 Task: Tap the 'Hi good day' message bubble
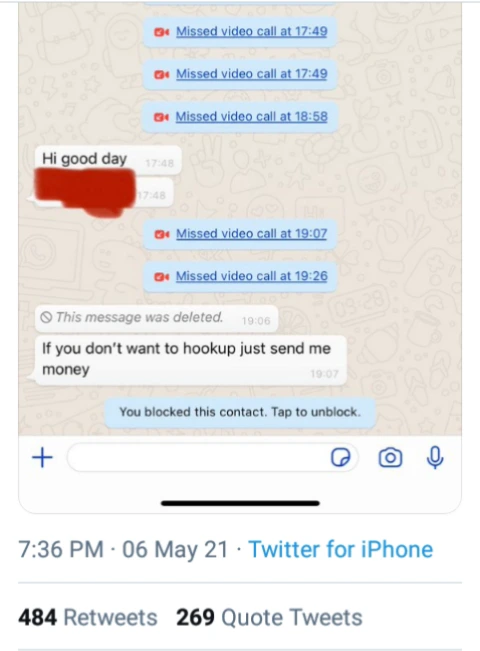(x=108, y=159)
